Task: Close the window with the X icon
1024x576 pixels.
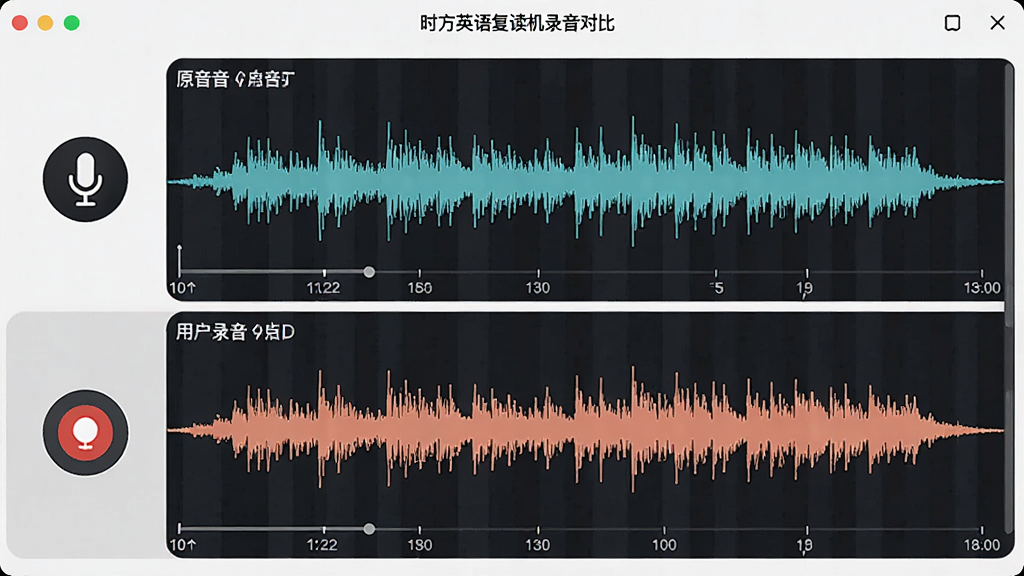Action: click(997, 23)
